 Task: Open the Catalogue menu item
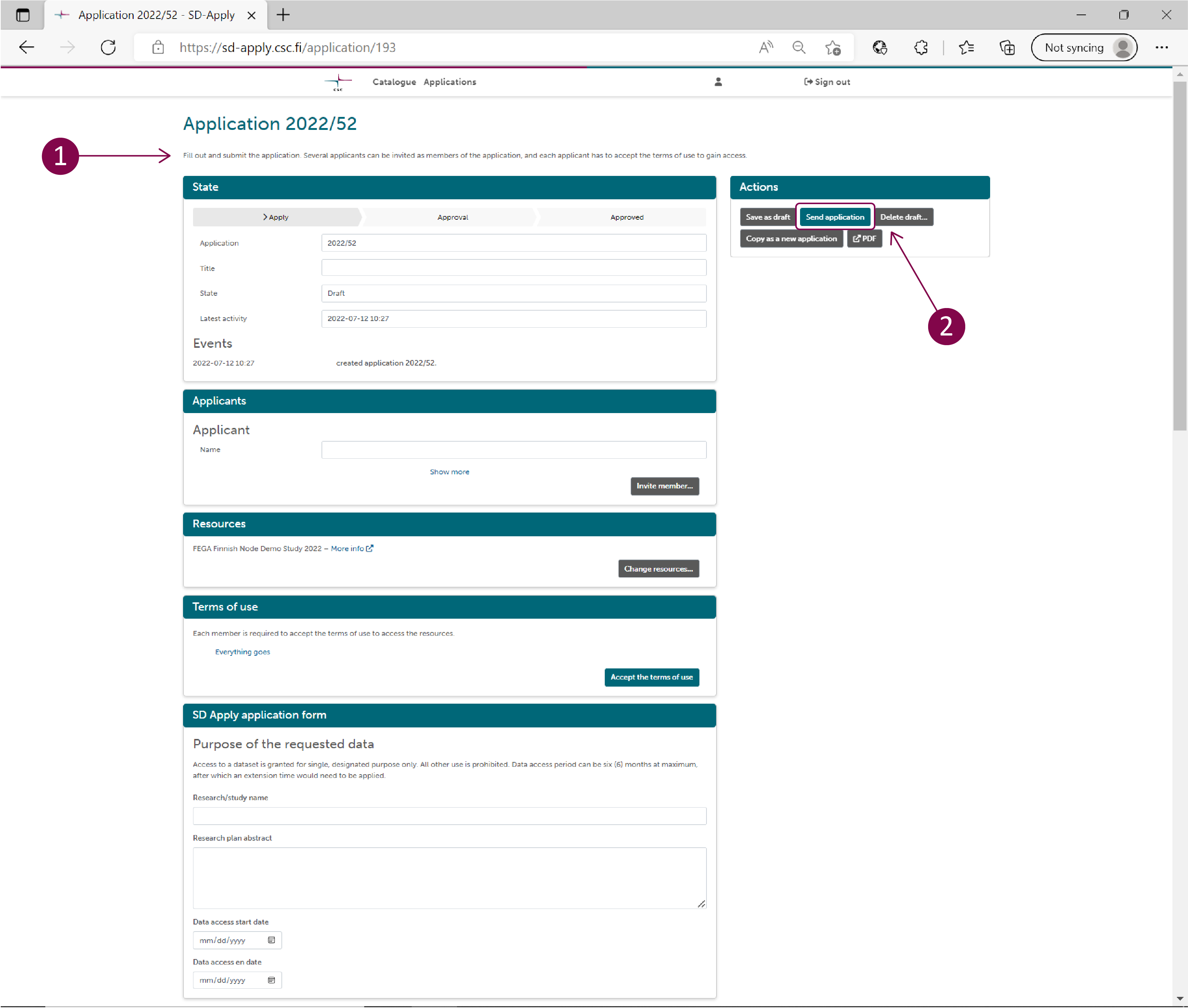[394, 82]
